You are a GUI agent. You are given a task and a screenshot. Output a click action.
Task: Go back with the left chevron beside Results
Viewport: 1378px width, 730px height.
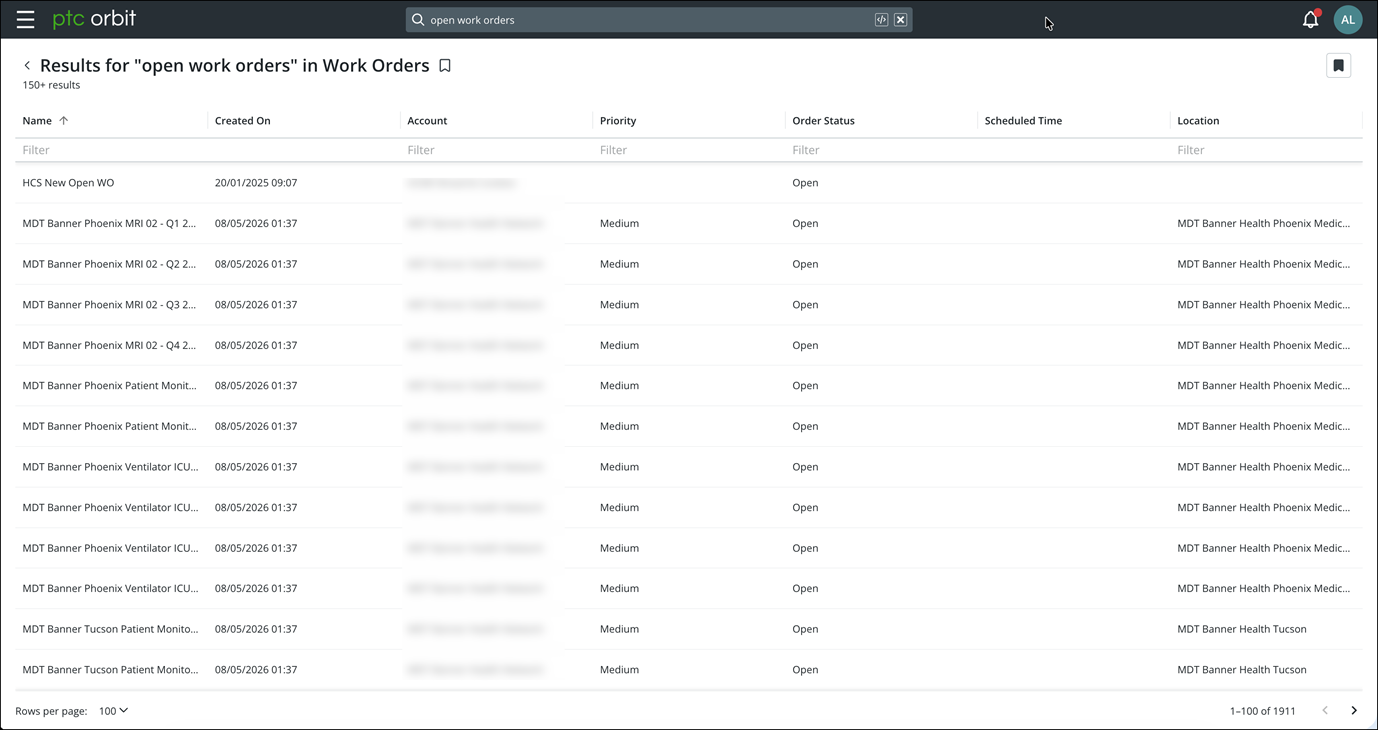(x=27, y=66)
